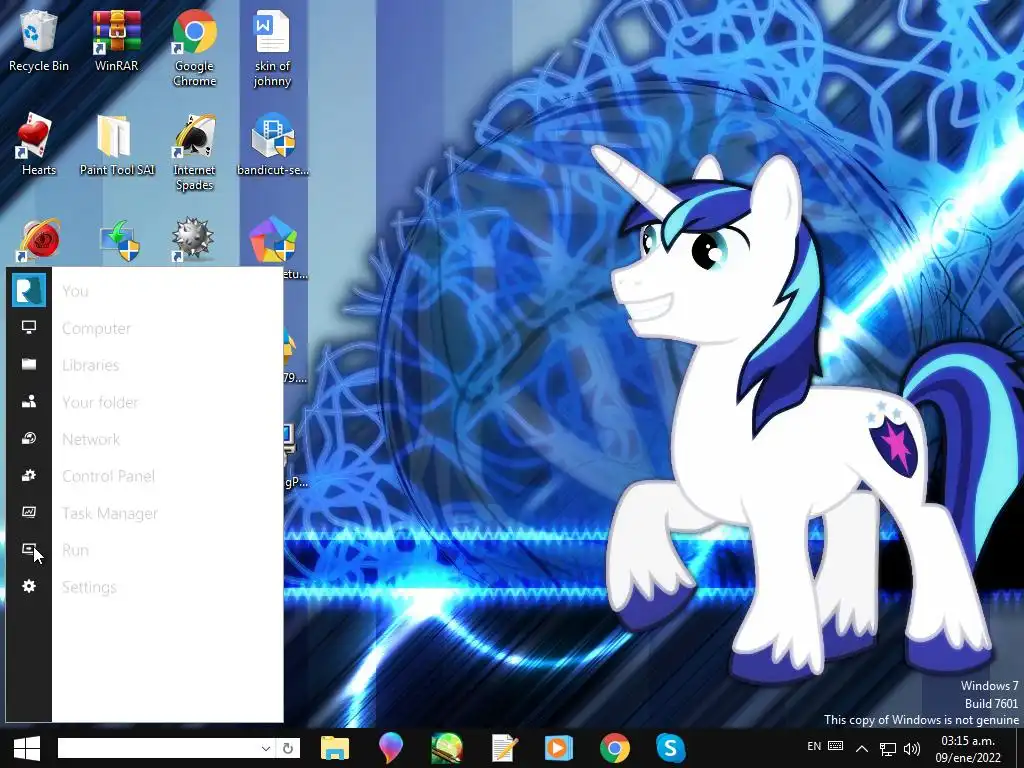Click the volume speaker tray icon
The width and height of the screenshot is (1024, 768).
[912, 749]
